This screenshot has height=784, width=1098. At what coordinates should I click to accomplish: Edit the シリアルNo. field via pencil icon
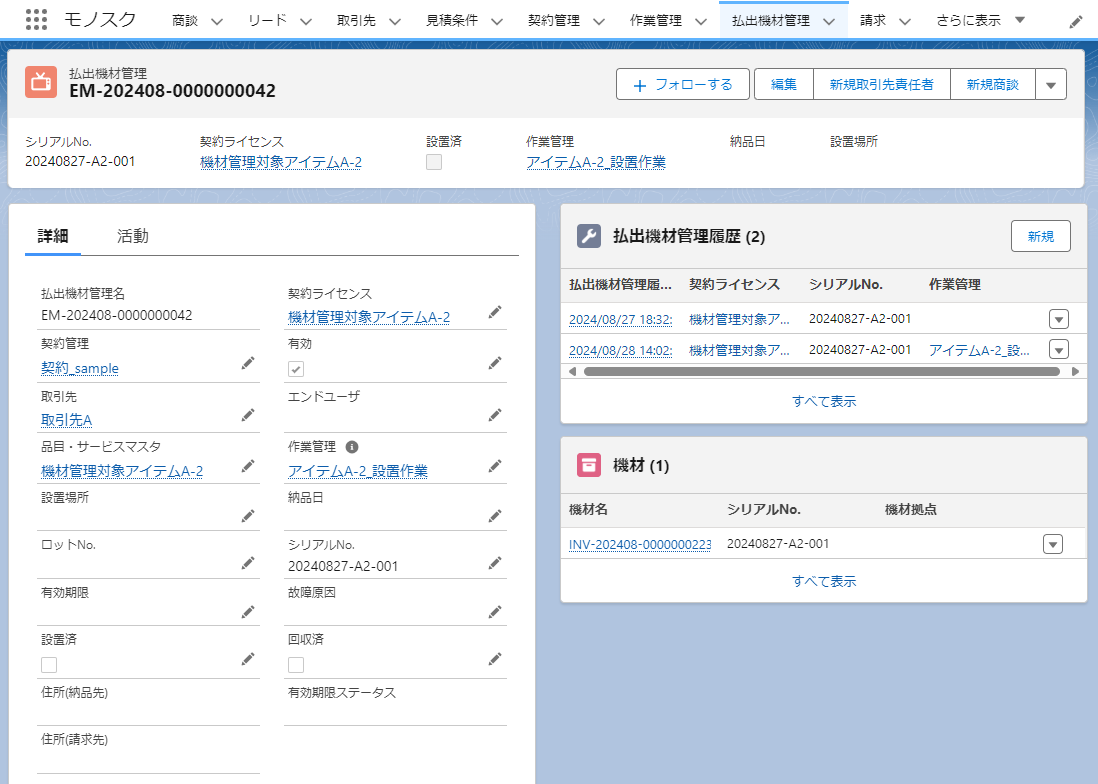494,563
